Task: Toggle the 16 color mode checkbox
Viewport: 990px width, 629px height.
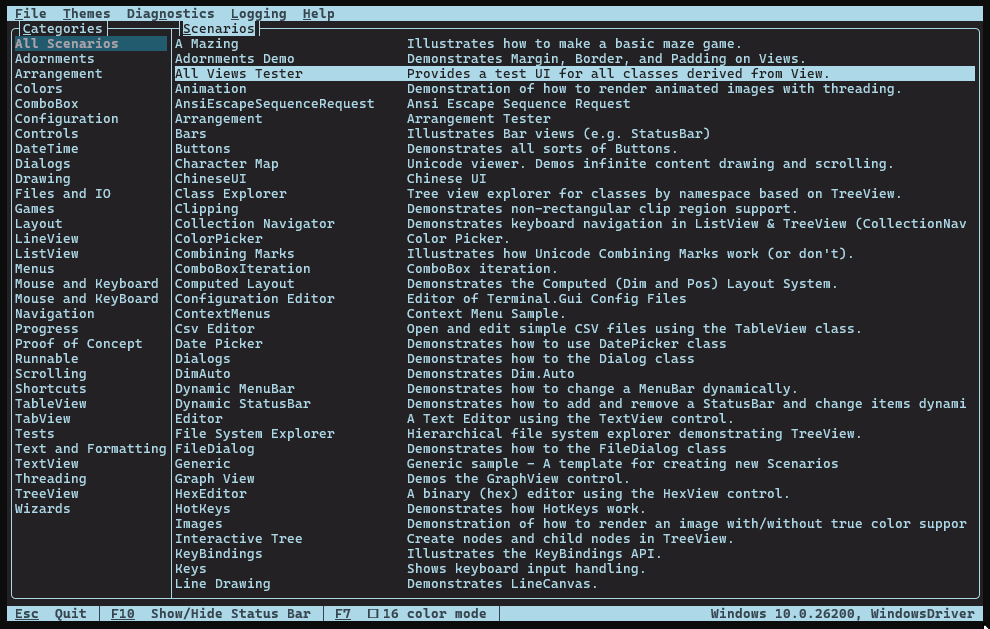Action: [373, 614]
